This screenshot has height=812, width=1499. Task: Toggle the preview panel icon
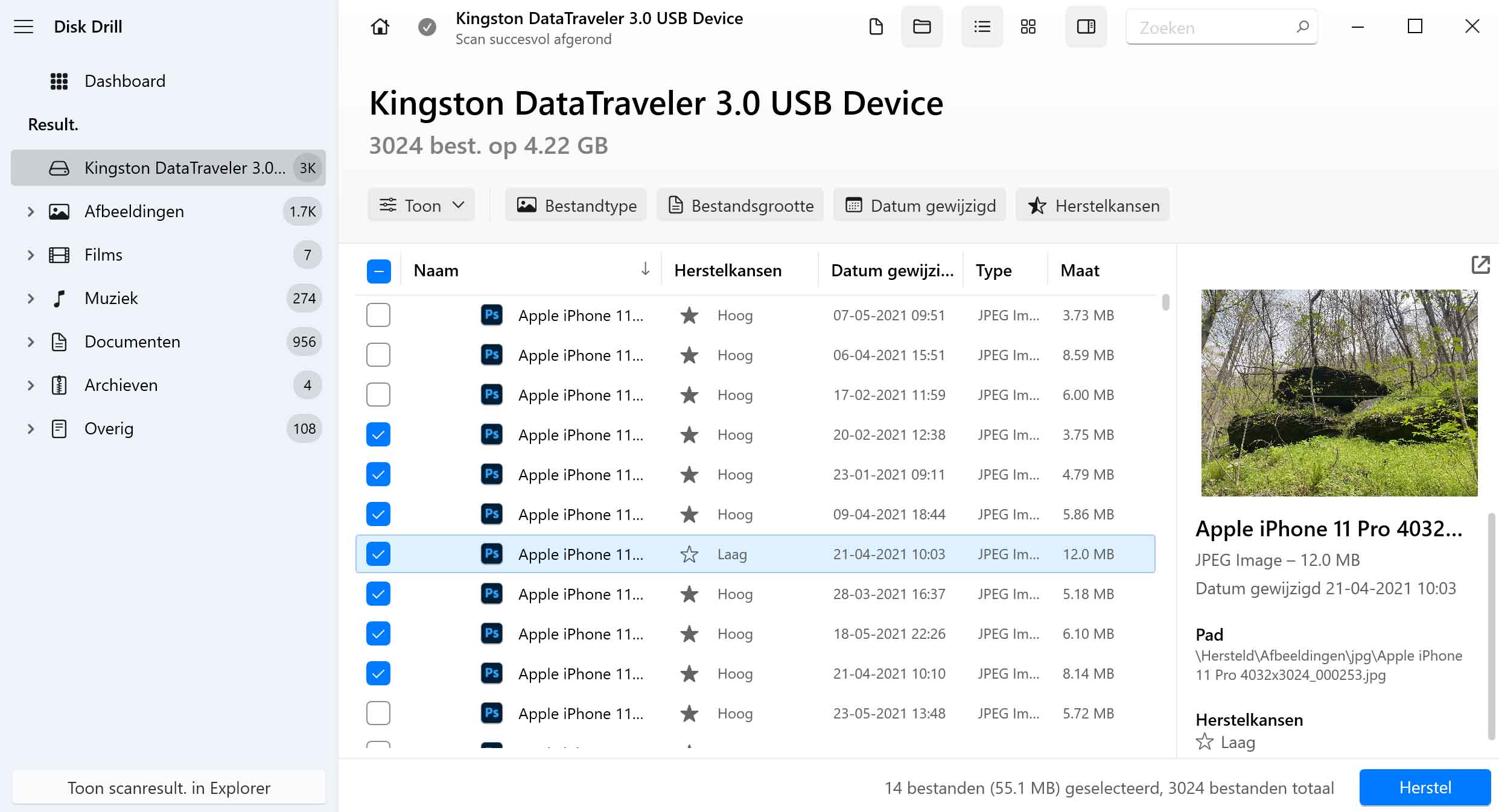[x=1086, y=27]
